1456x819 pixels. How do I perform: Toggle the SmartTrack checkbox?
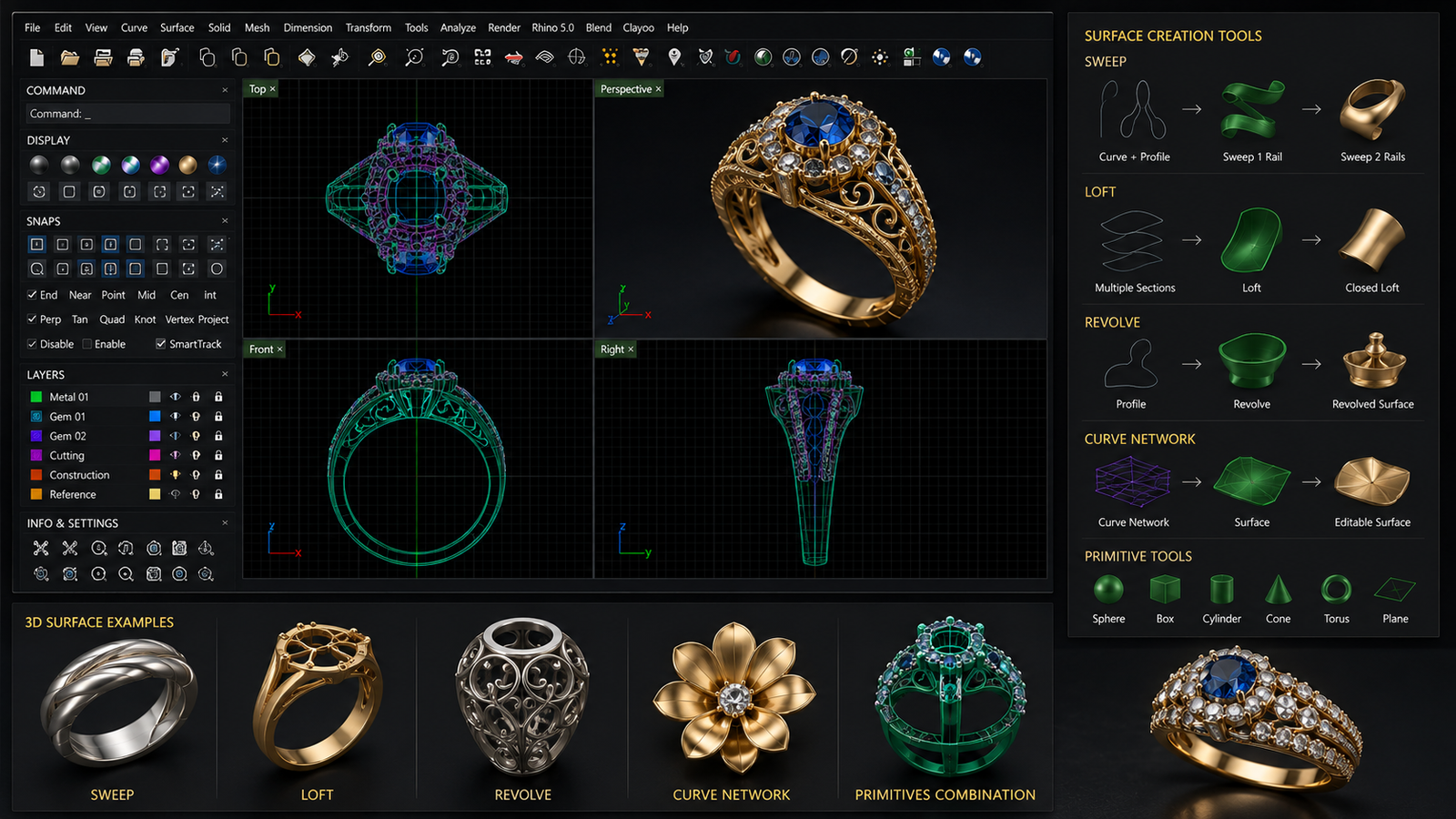[x=161, y=344]
